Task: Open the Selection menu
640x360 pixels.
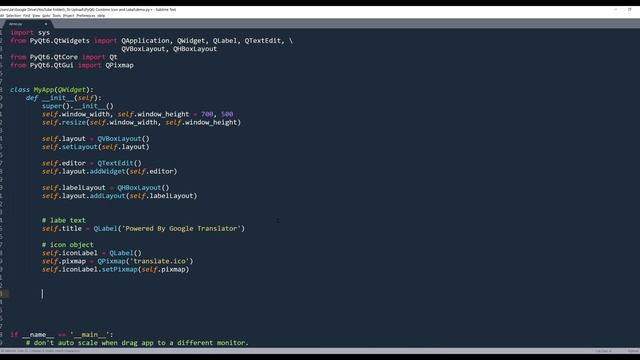Action: 13,16
